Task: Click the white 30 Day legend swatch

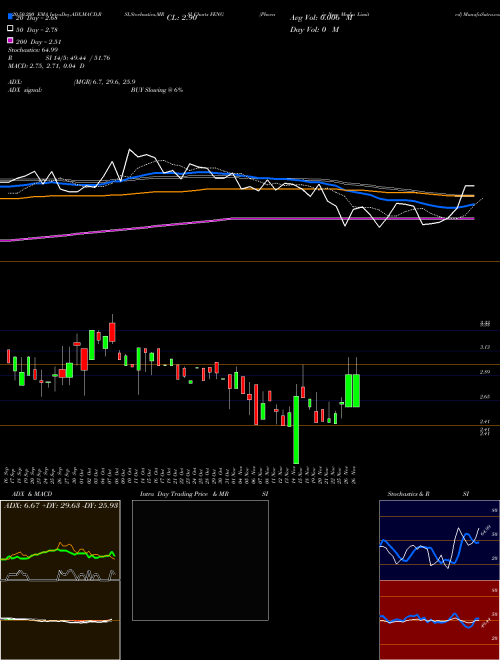Action: [x=10, y=29]
